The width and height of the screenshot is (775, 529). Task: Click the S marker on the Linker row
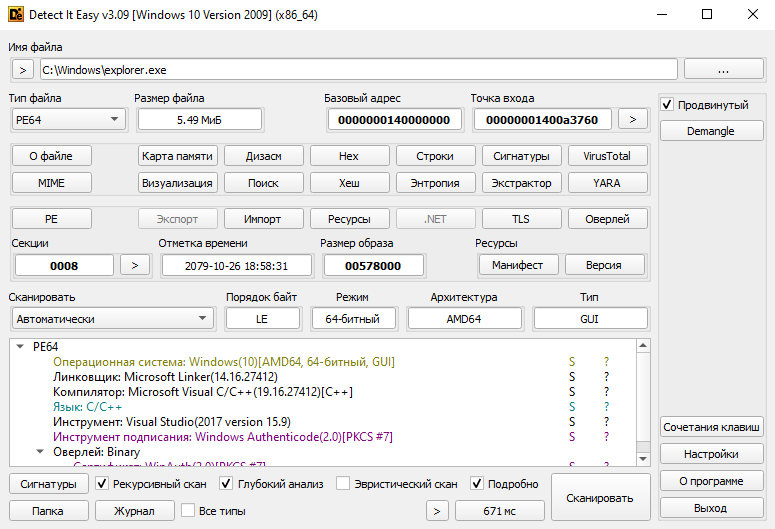point(572,377)
